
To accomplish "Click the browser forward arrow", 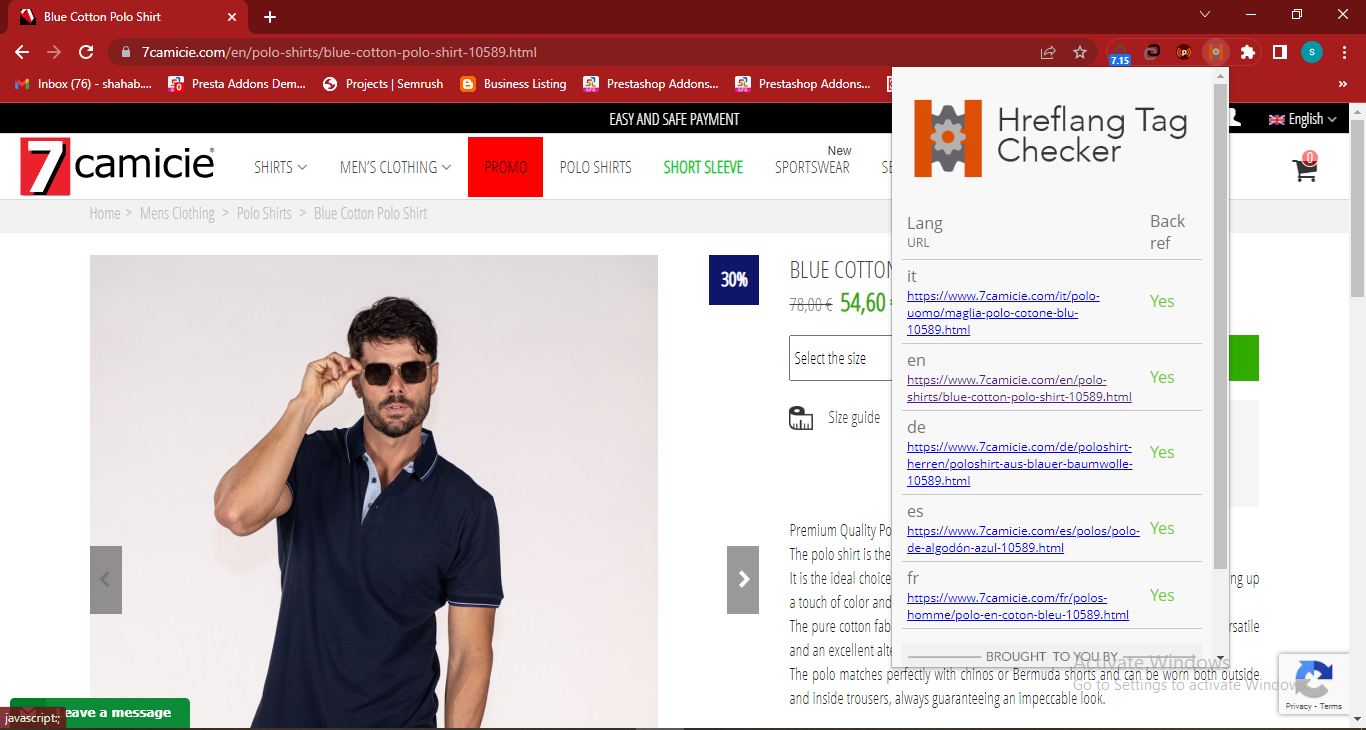I will [54, 52].
